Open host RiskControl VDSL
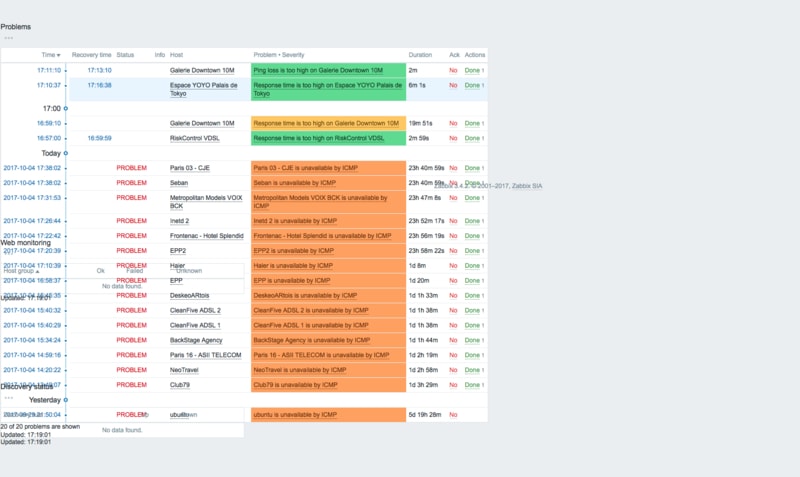Image resolution: width=800 pixels, height=477 pixels. click(x=194, y=138)
